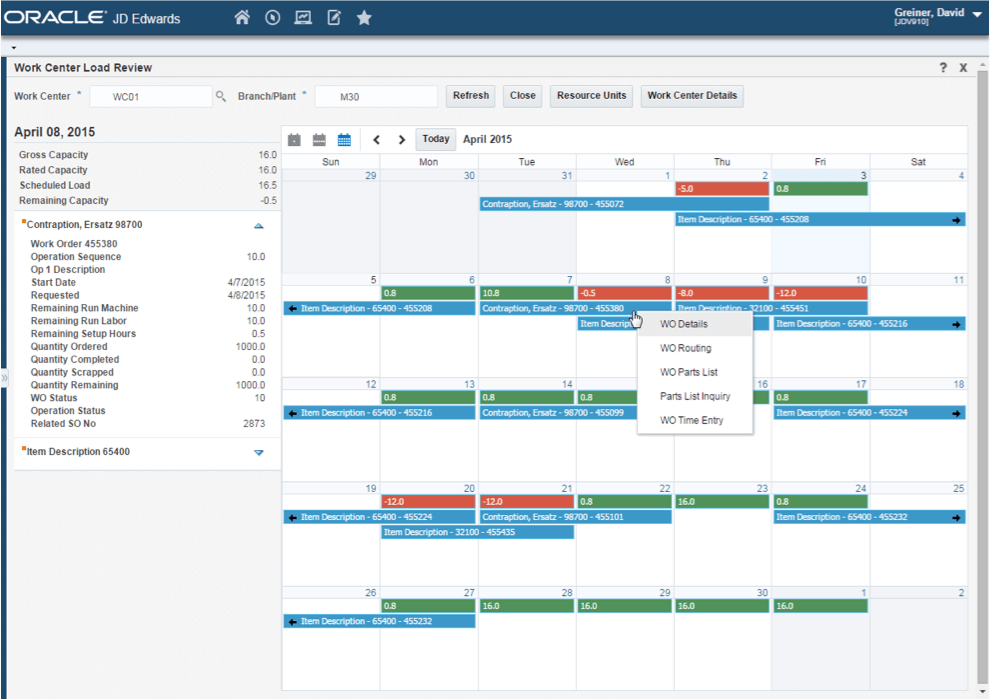Open the recent reports clock icon
Viewport: 990px width, 699px height.
tap(272, 18)
